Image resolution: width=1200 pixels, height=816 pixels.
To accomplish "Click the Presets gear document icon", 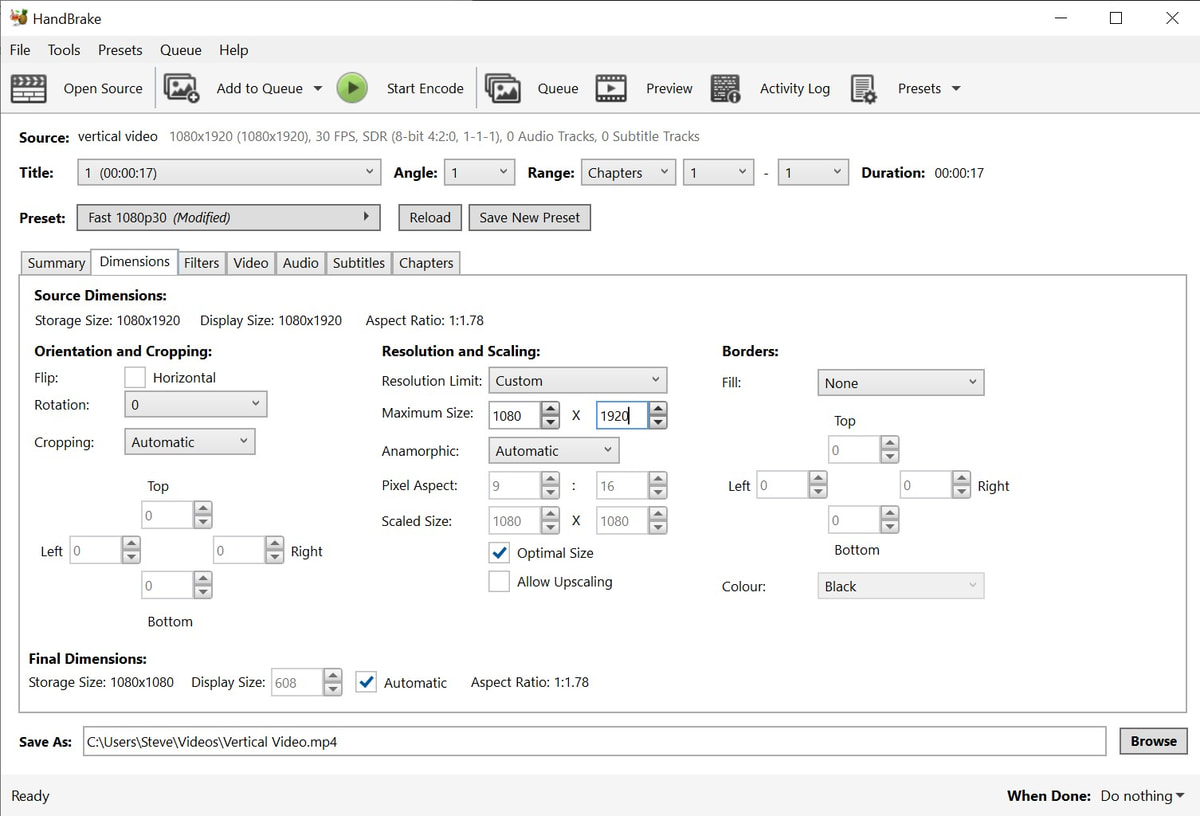I will pyautogui.click(x=863, y=88).
